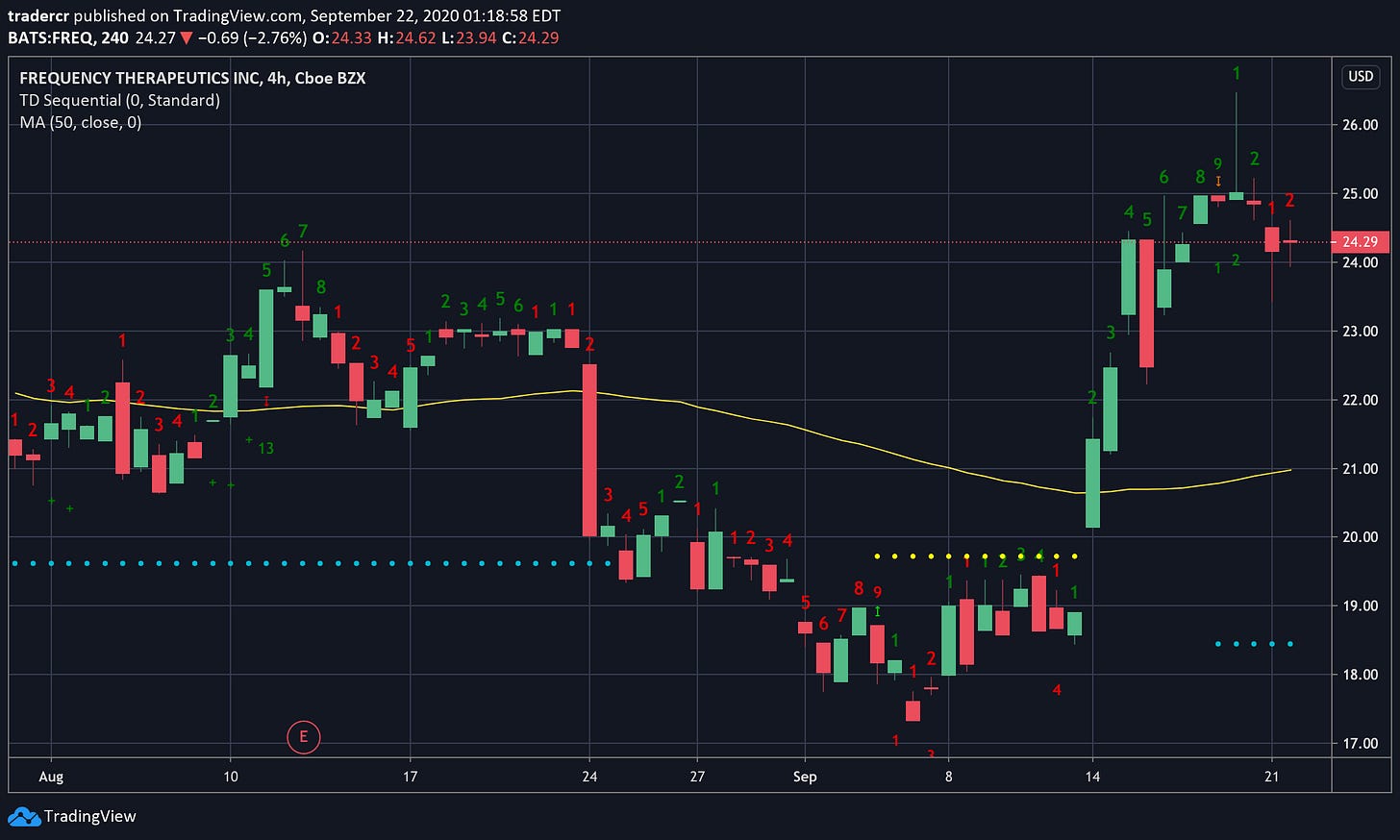Screen dimensions: 1400x840
Task: Click TradingView wordmark at bottom left
Action: [x=90, y=817]
